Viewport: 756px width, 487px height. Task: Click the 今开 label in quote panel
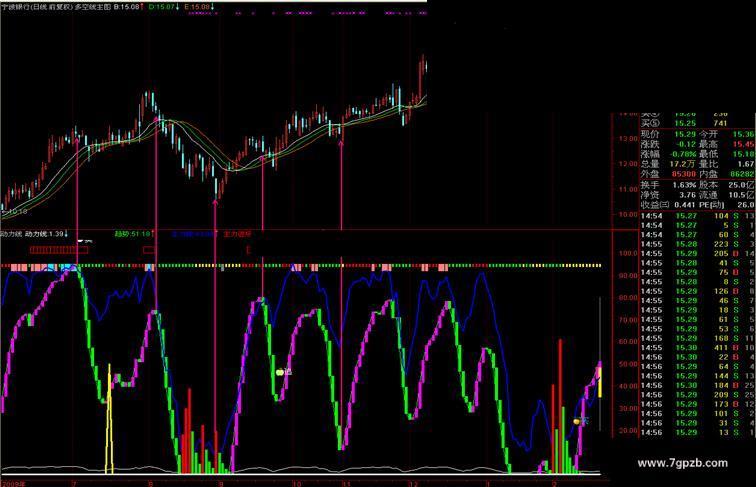709,135
